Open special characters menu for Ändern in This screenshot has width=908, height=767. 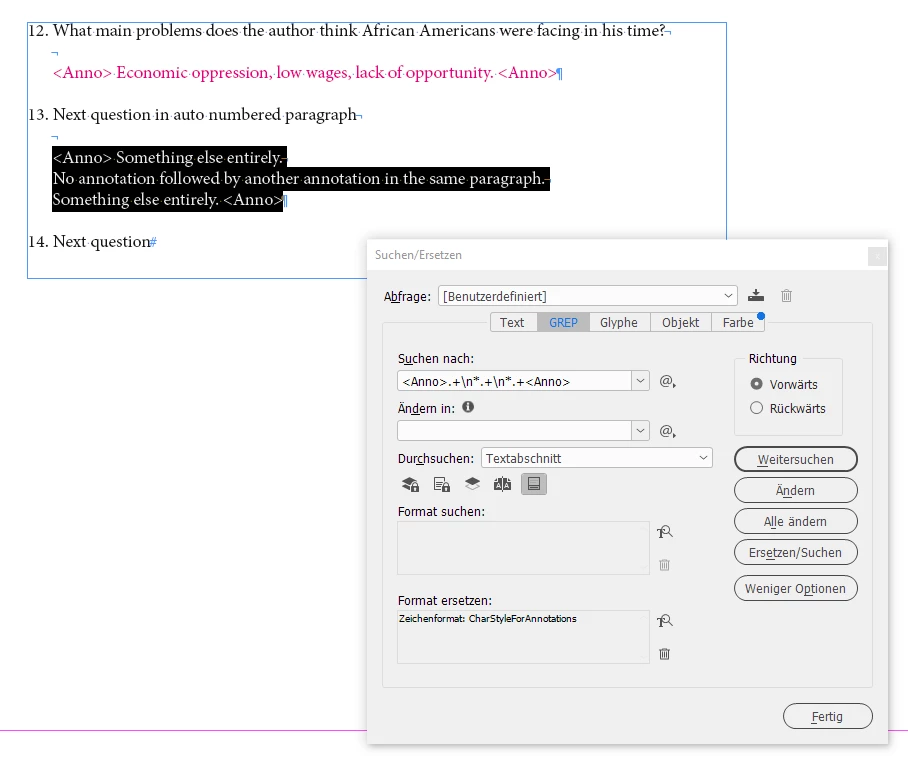[x=667, y=431]
